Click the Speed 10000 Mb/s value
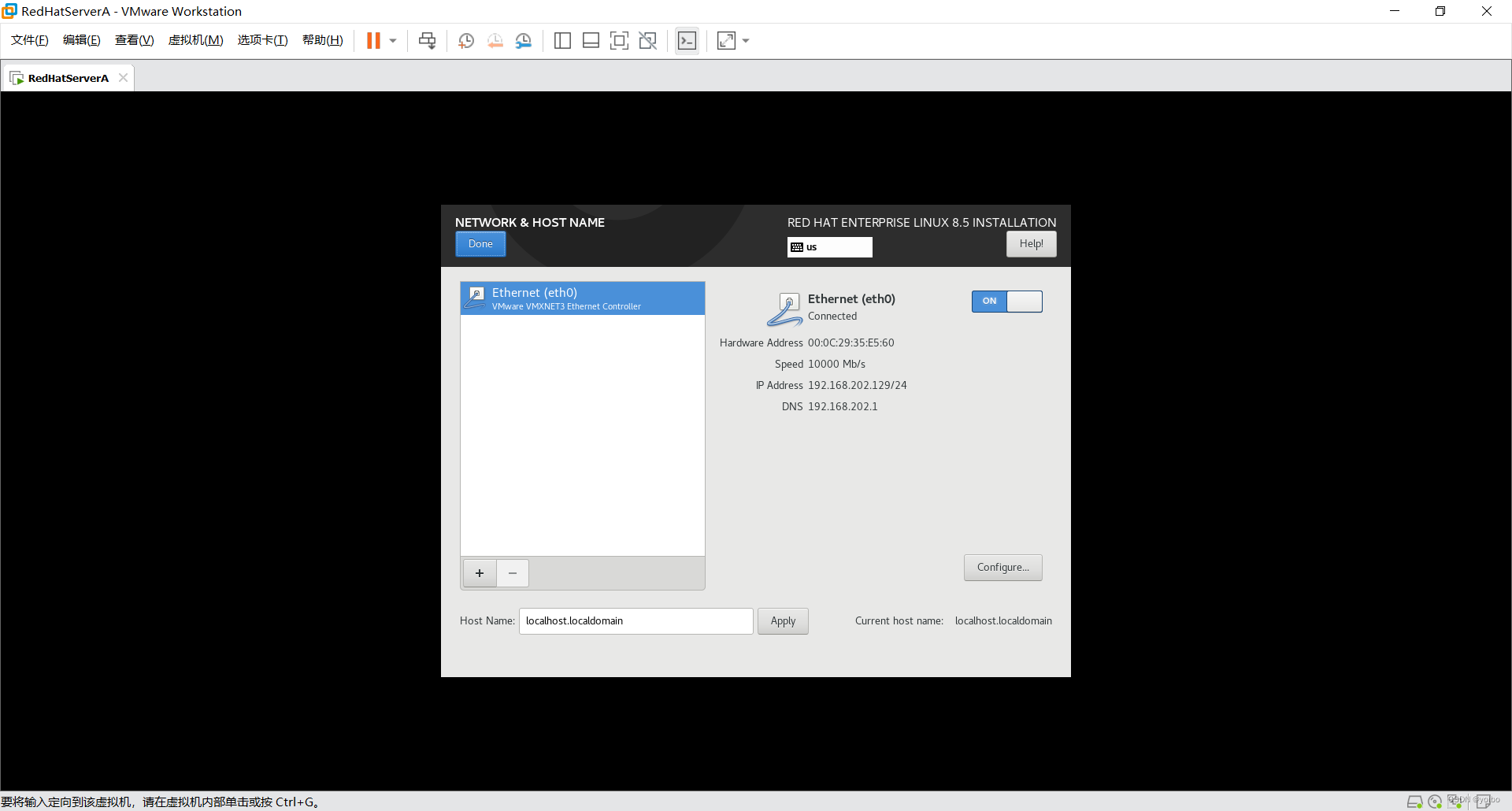 coord(836,365)
